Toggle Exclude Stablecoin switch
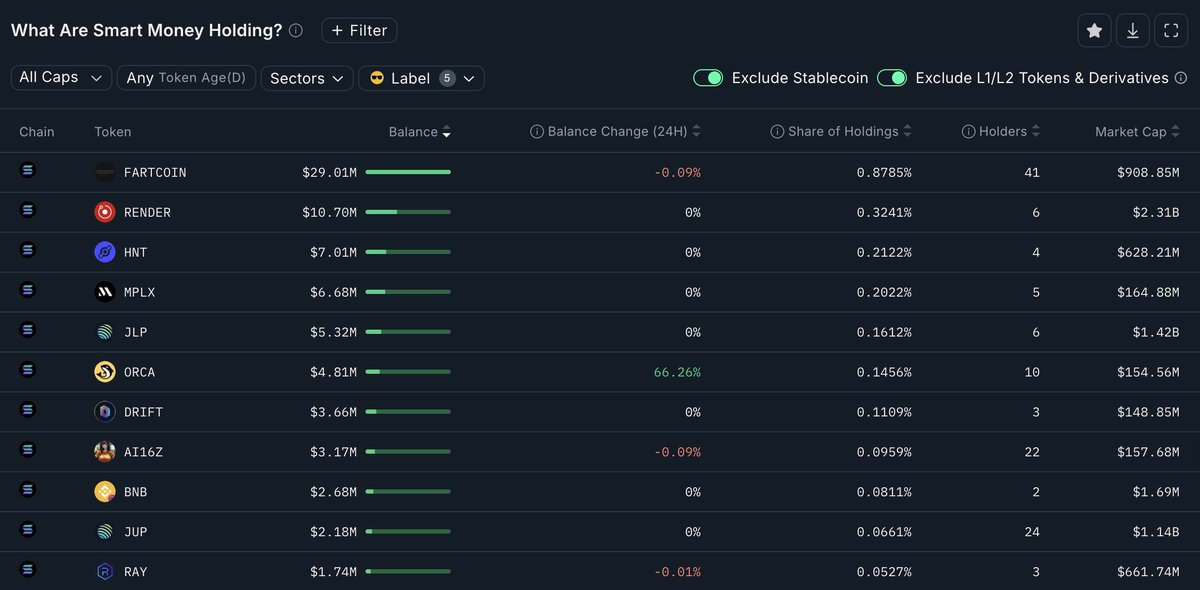Viewport: 1200px width, 590px height. click(708, 78)
